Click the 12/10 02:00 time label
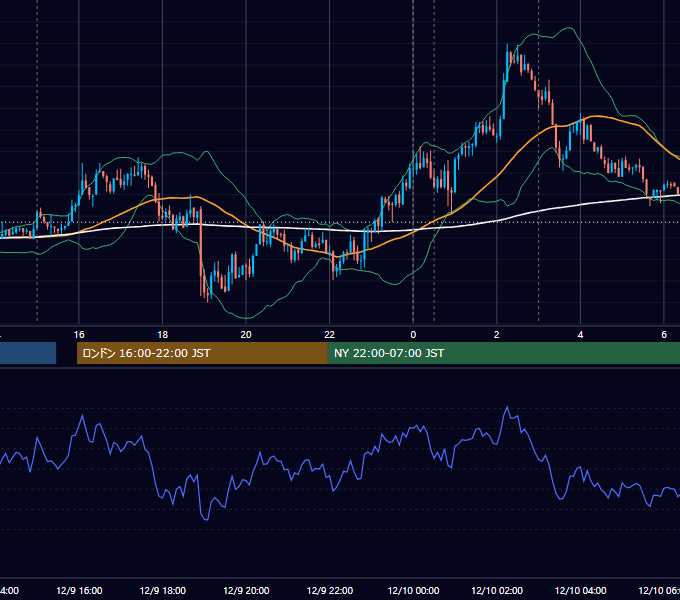 [497, 590]
